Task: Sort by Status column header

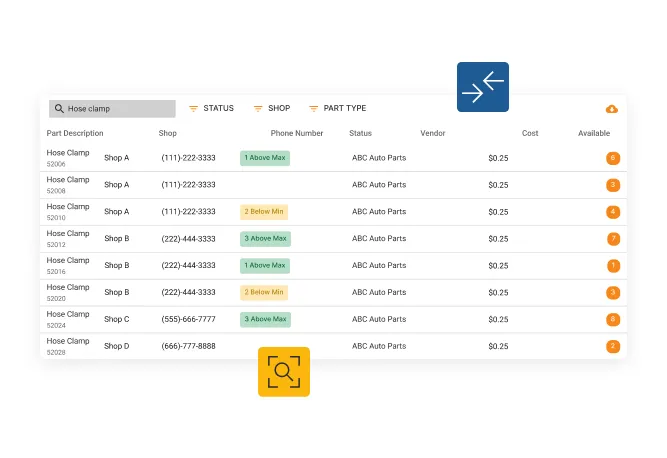Action: [x=360, y=133]
